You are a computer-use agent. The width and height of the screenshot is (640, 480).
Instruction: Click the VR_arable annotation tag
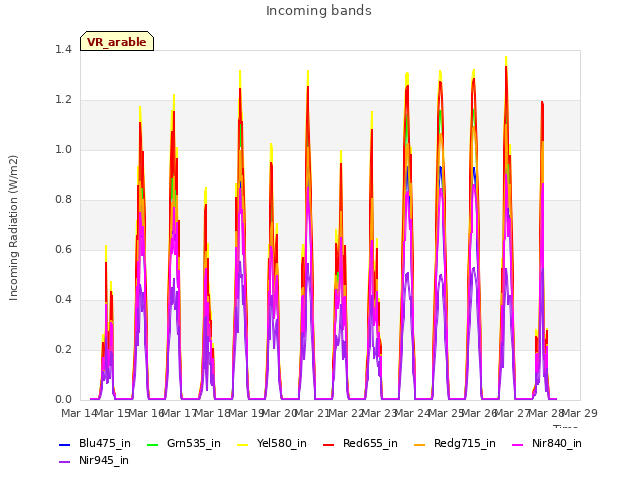click(117, 41)
